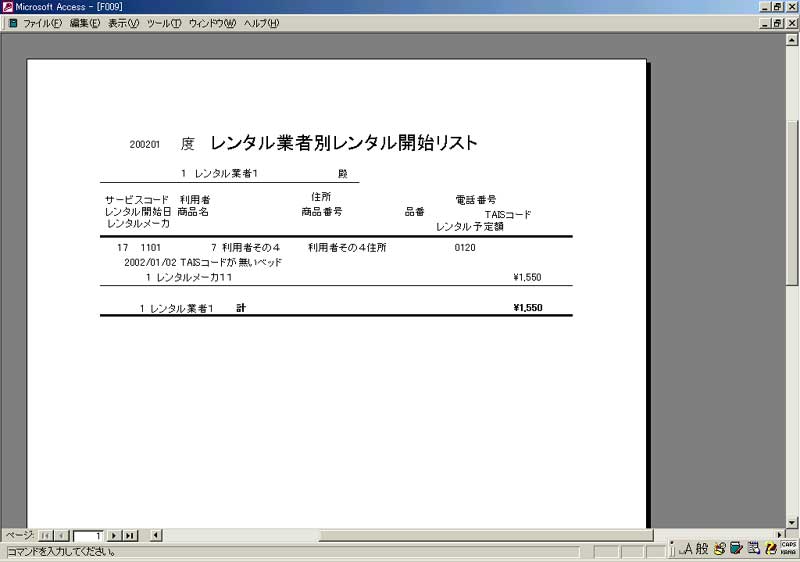The width and height of the screenshot is (800, 562).
Task: Click the IME input mode 'A' icon
Action: [x=687, y=548]
